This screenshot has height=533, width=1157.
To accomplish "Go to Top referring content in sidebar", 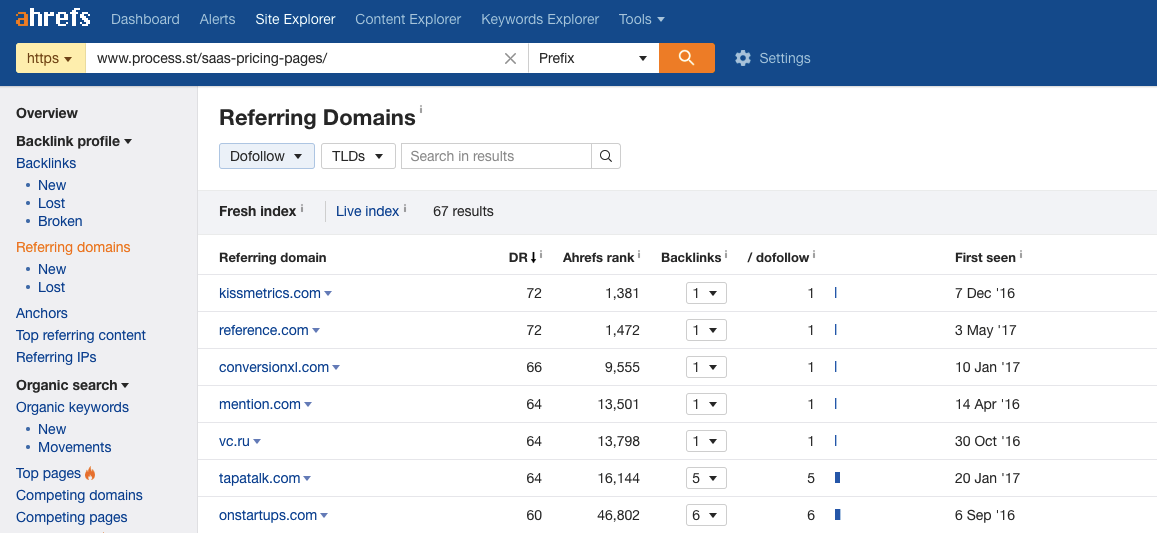I will [81, 335].
